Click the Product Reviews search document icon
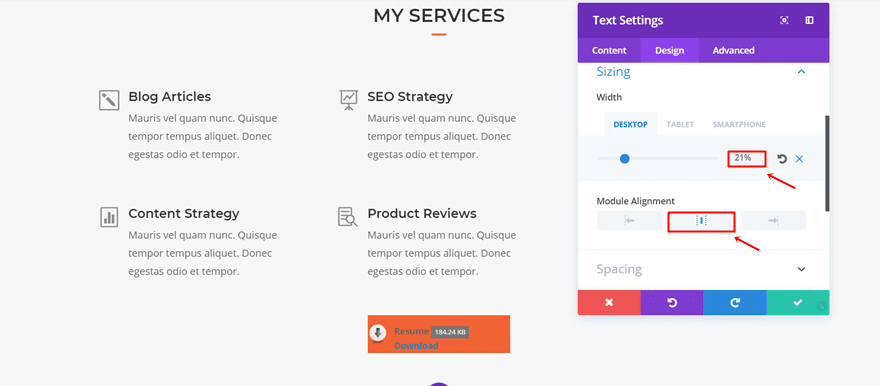 pos(348,217)
